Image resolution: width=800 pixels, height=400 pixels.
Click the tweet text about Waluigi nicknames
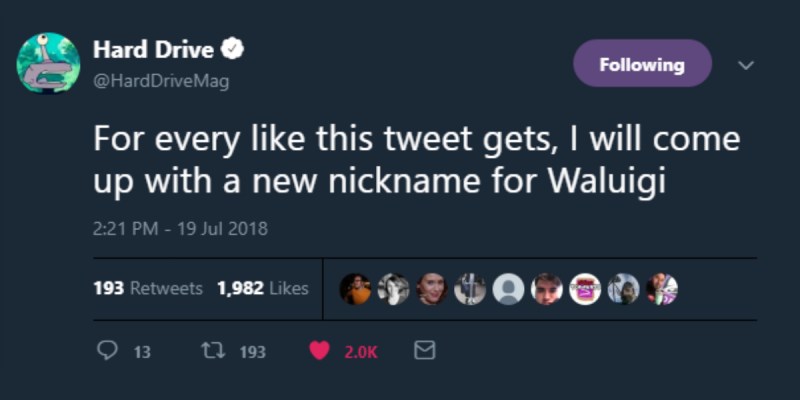coord(415,161)
